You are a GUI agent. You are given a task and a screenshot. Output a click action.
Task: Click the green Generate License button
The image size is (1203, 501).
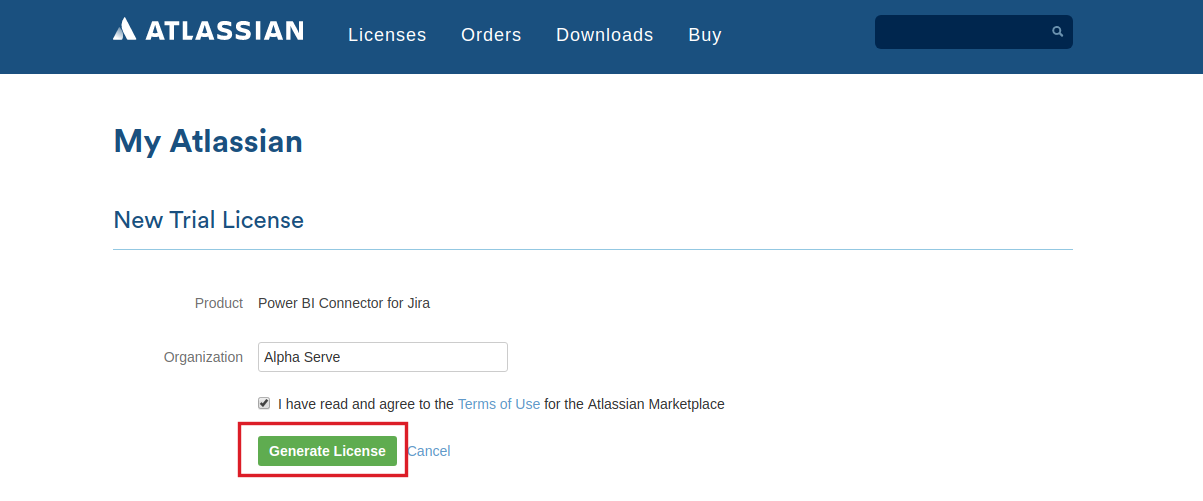coord(327,451)
